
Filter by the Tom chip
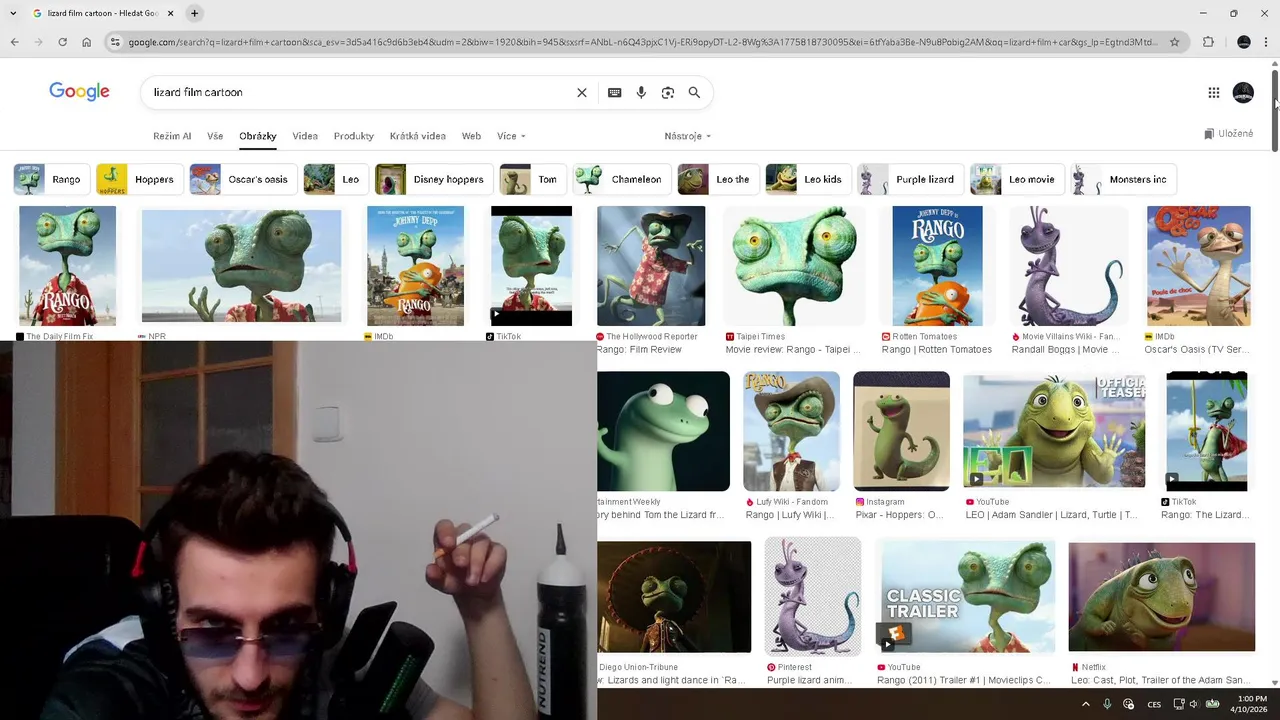click(x=533, y=179)
